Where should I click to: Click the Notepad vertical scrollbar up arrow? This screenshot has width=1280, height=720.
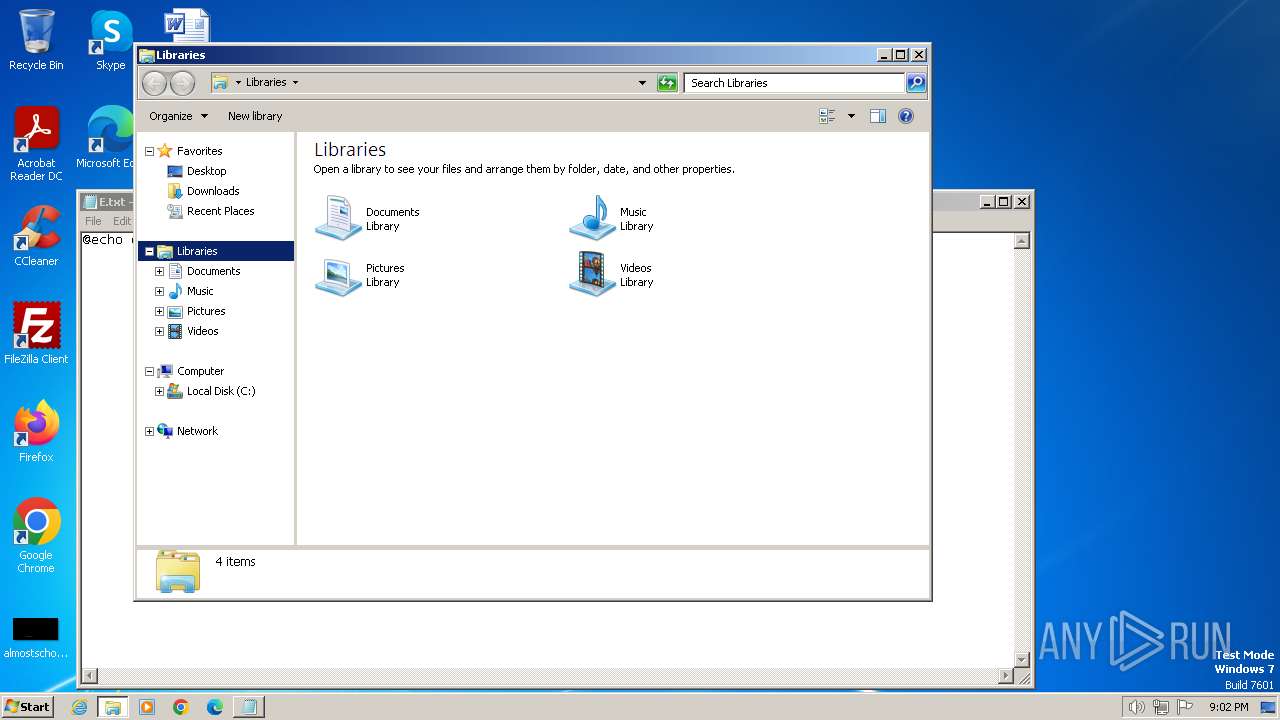click(1022, 241)
